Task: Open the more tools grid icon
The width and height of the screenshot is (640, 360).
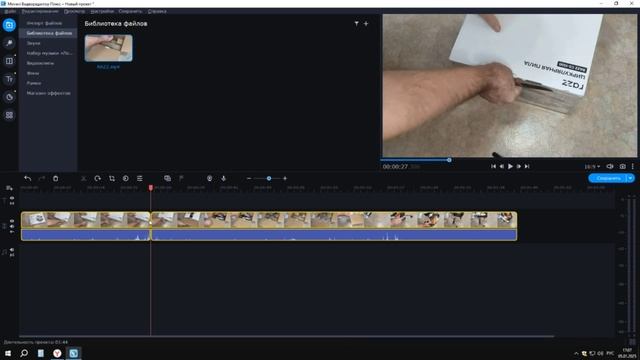Action: (x=9, y=115)
